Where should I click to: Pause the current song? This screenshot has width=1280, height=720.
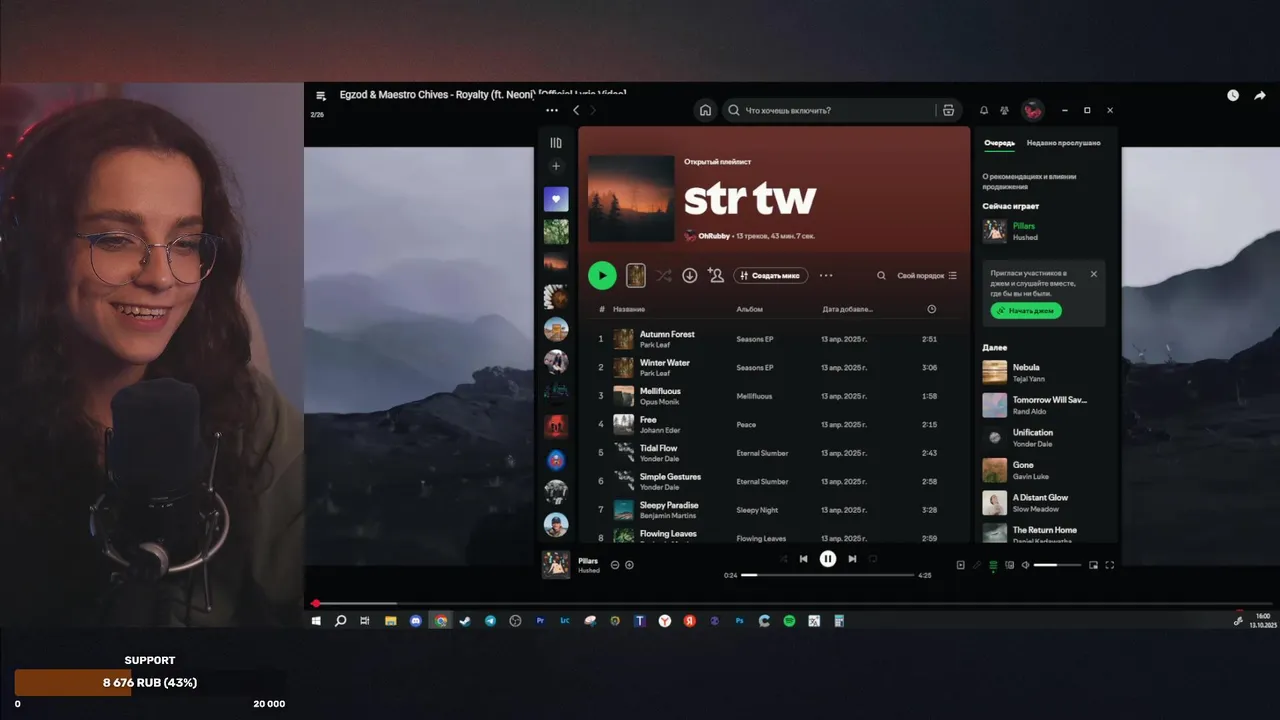tap(828, 559)
